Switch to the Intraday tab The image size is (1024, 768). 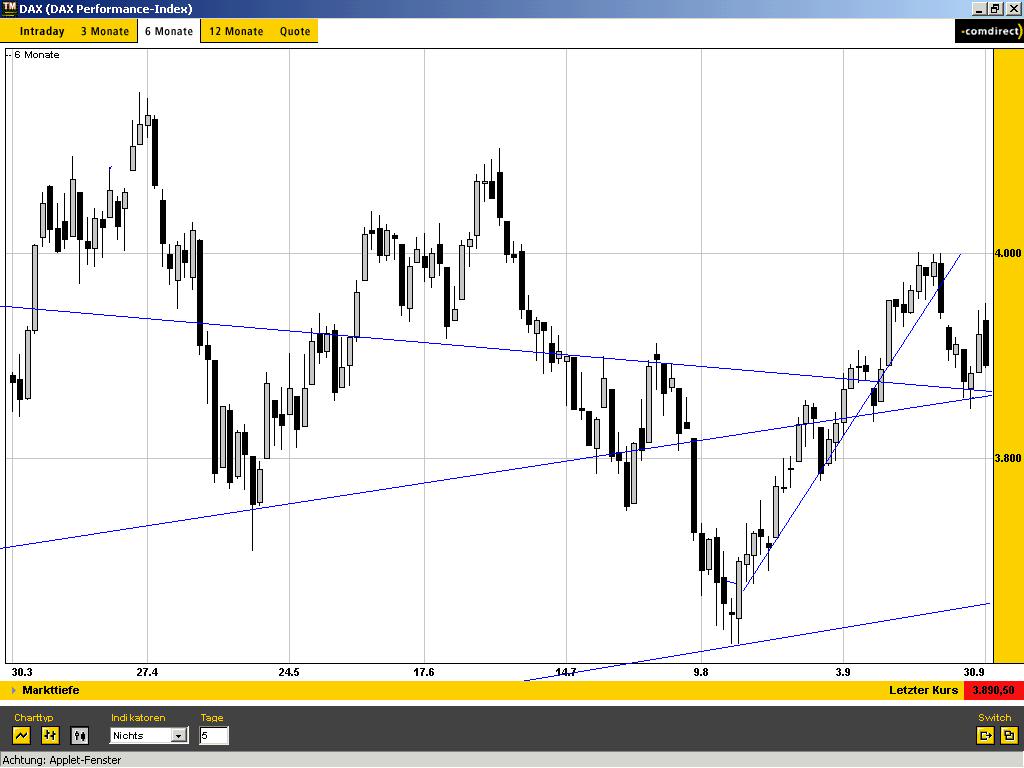(x=42, y=31)
